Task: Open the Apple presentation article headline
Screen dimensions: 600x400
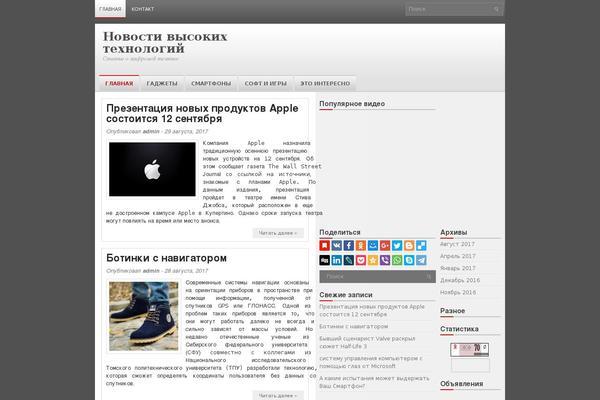Action: tap(202, 113)
